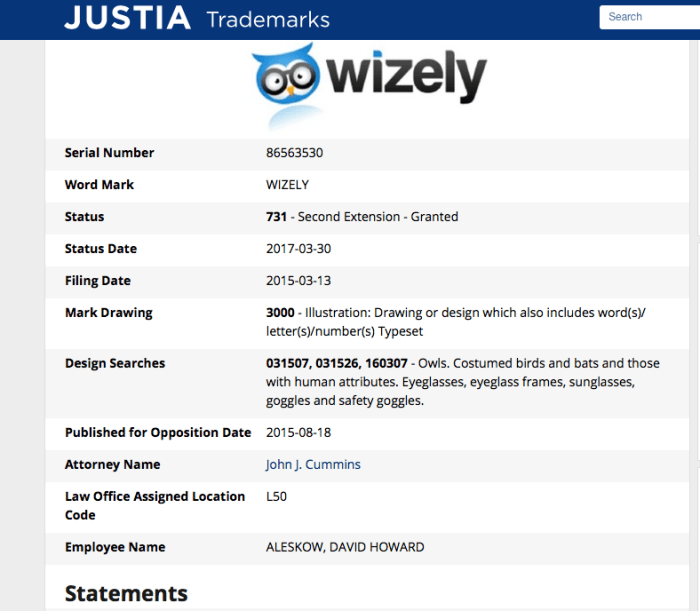Click the Design Searches row label
Screen dimensions: 700x611
click(115, 363)
